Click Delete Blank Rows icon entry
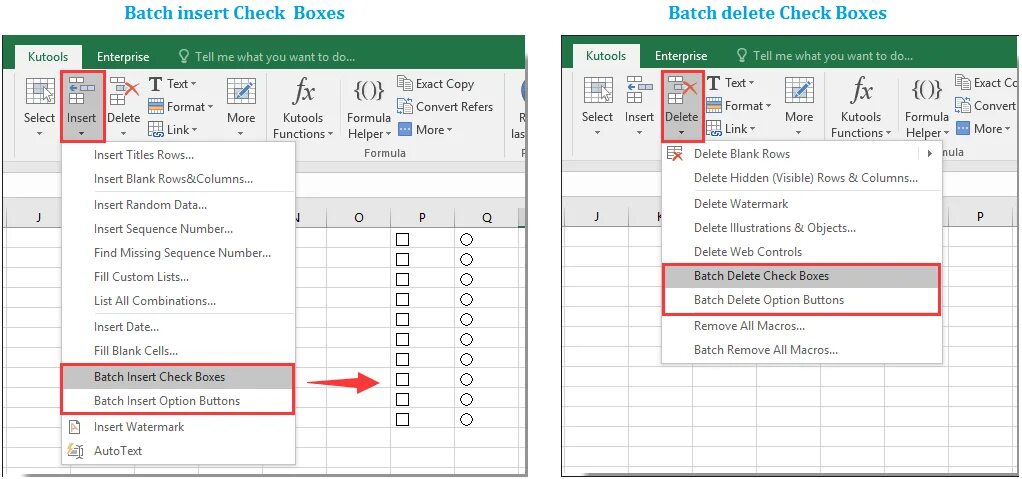1022x479 pixels. tap(675, 154)
